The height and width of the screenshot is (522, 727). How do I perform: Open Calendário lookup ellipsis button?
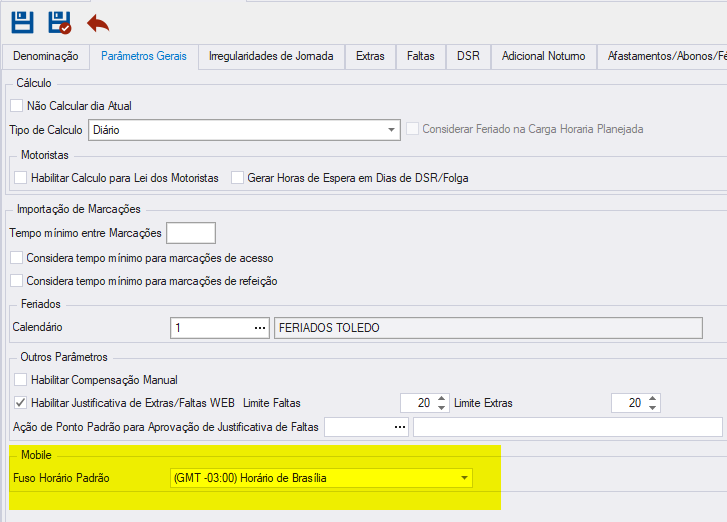tap(260, 328)
